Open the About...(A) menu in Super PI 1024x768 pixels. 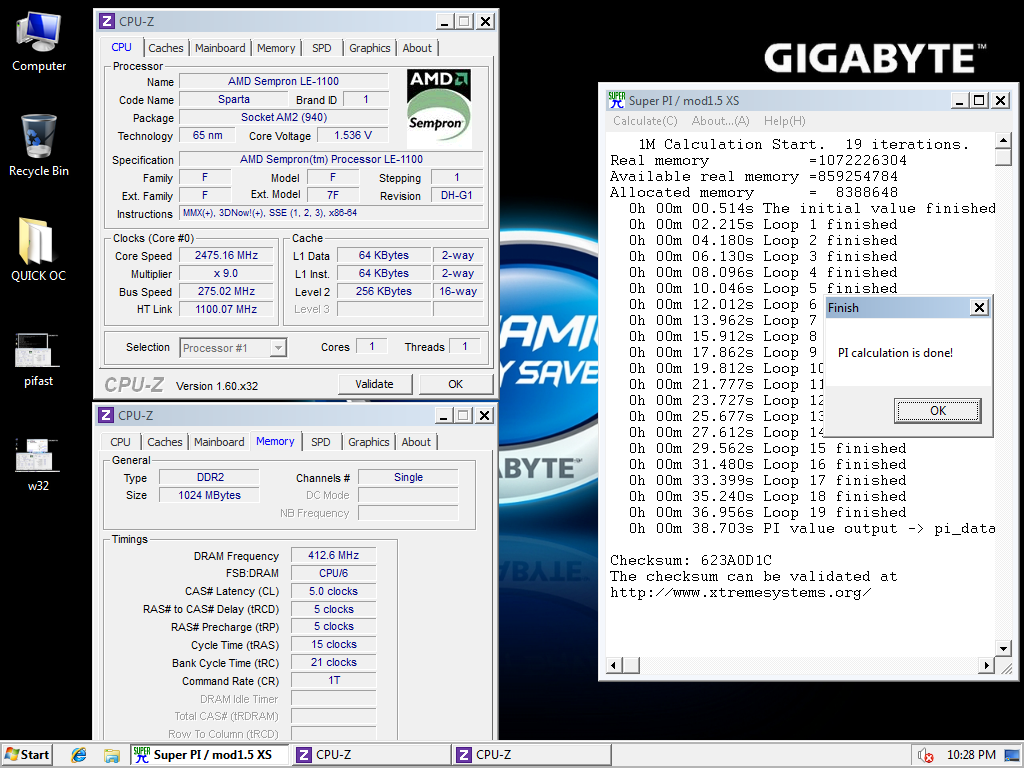[720, 121]
